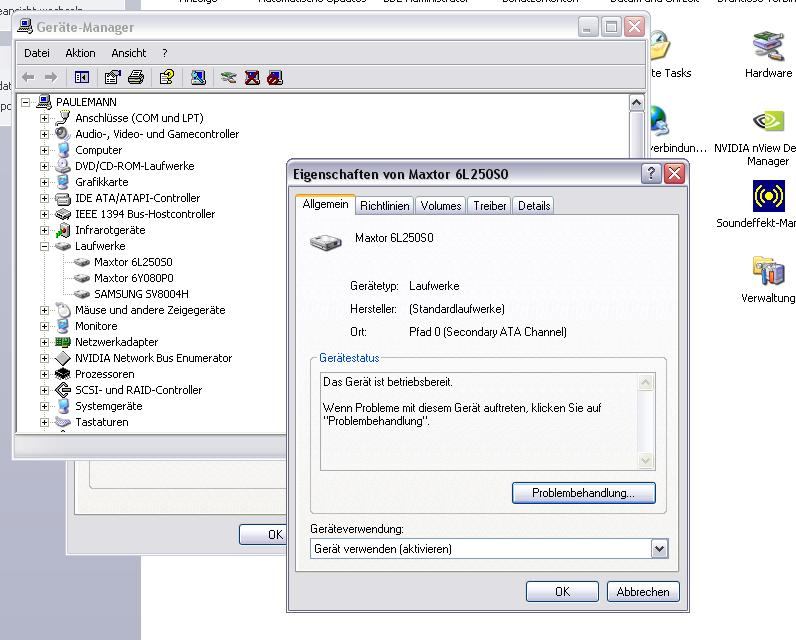Open the NVIDIA nView Desktop Manager icon
This screenshot has width=796, height=640.
pyautogui.click(x=768, y=121)
